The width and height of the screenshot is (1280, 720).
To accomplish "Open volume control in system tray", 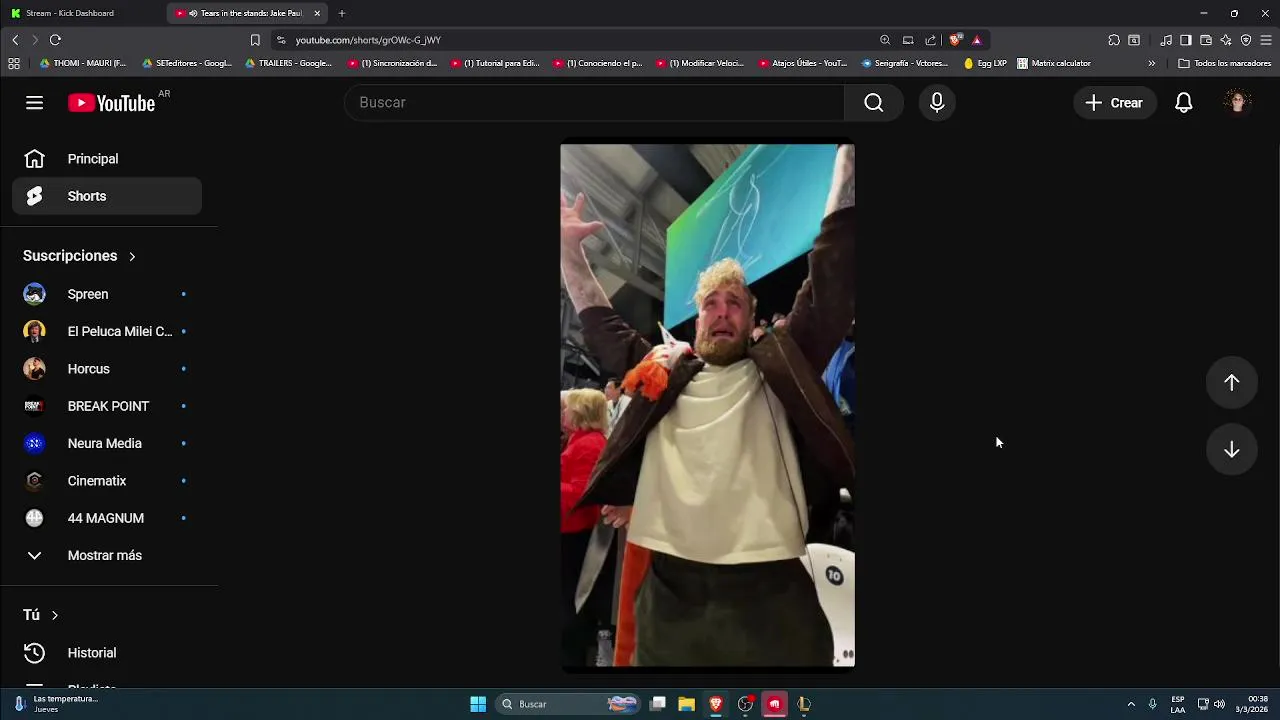I will (x=1219, y=704).
